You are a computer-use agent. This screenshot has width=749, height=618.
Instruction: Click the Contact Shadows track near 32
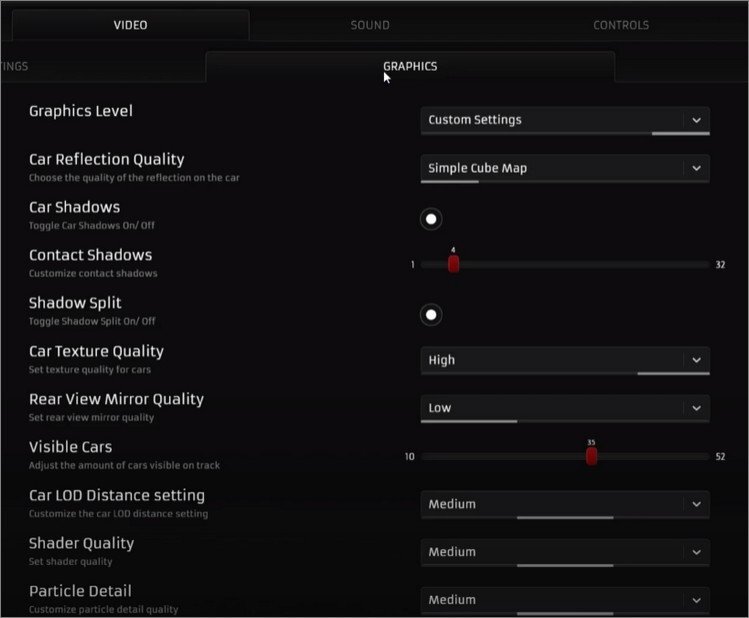point(700,264)
